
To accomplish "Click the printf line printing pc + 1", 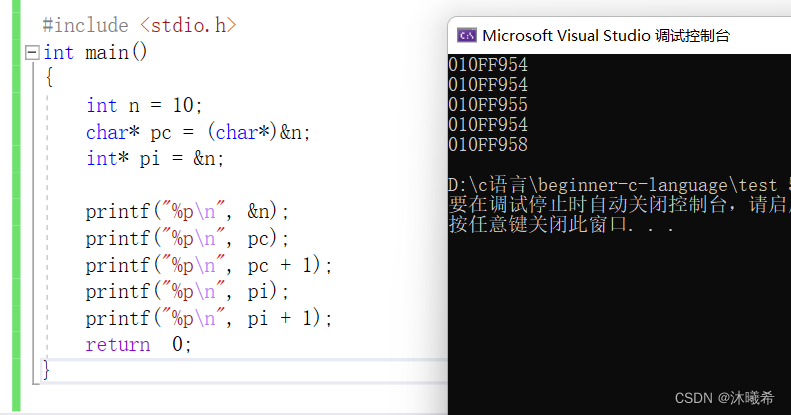I will point(209,265).
